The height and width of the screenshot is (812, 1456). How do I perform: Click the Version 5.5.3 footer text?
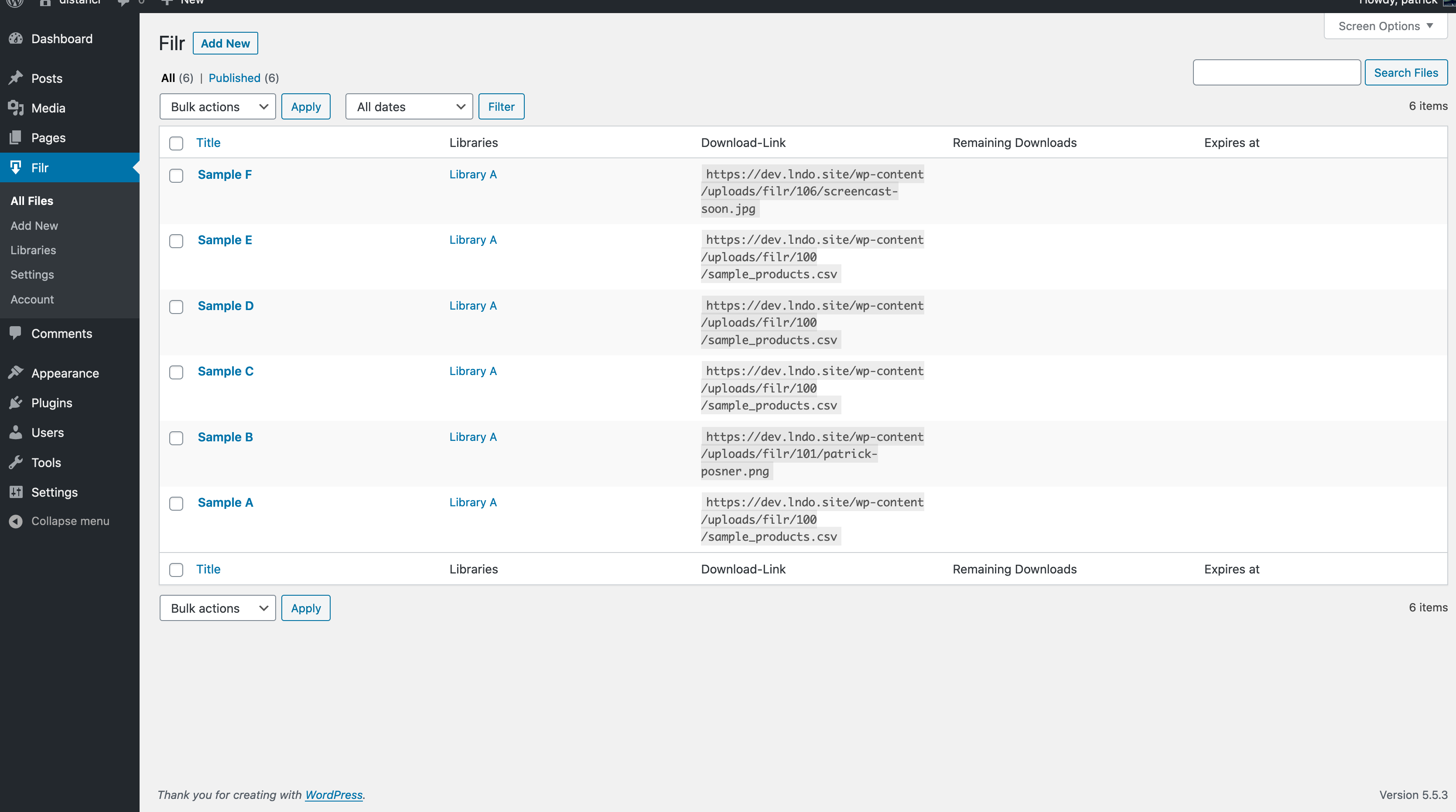pyautogui.click(x=1413, y=795)
